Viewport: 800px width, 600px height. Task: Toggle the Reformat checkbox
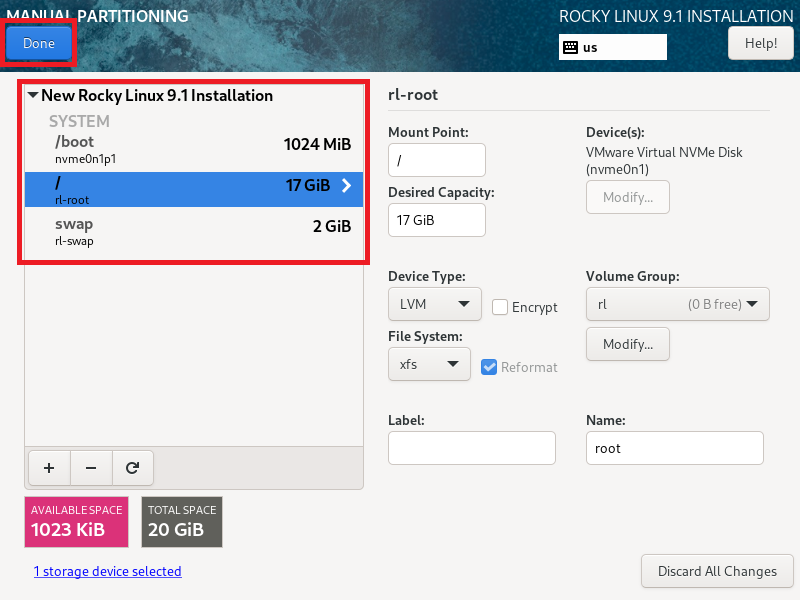point(489,367)
